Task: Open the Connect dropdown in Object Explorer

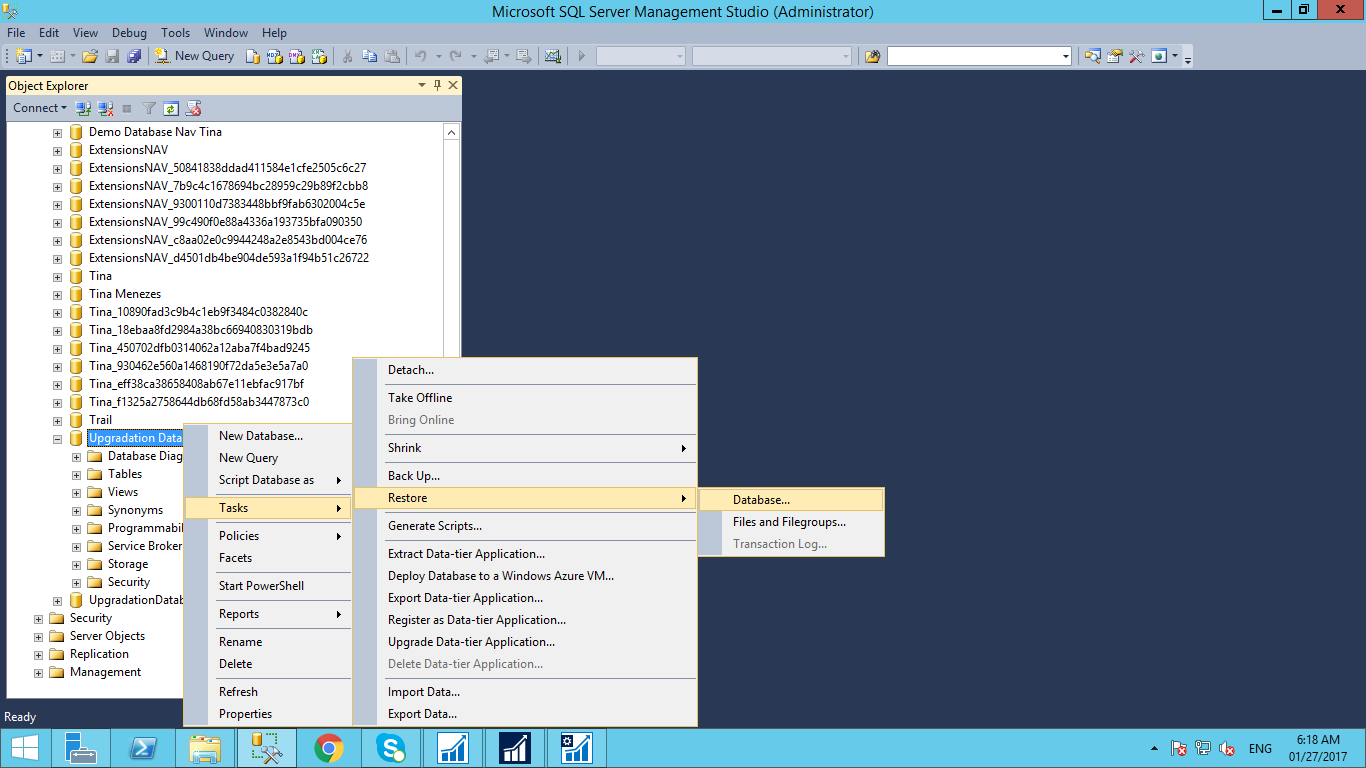Action: 40,108
